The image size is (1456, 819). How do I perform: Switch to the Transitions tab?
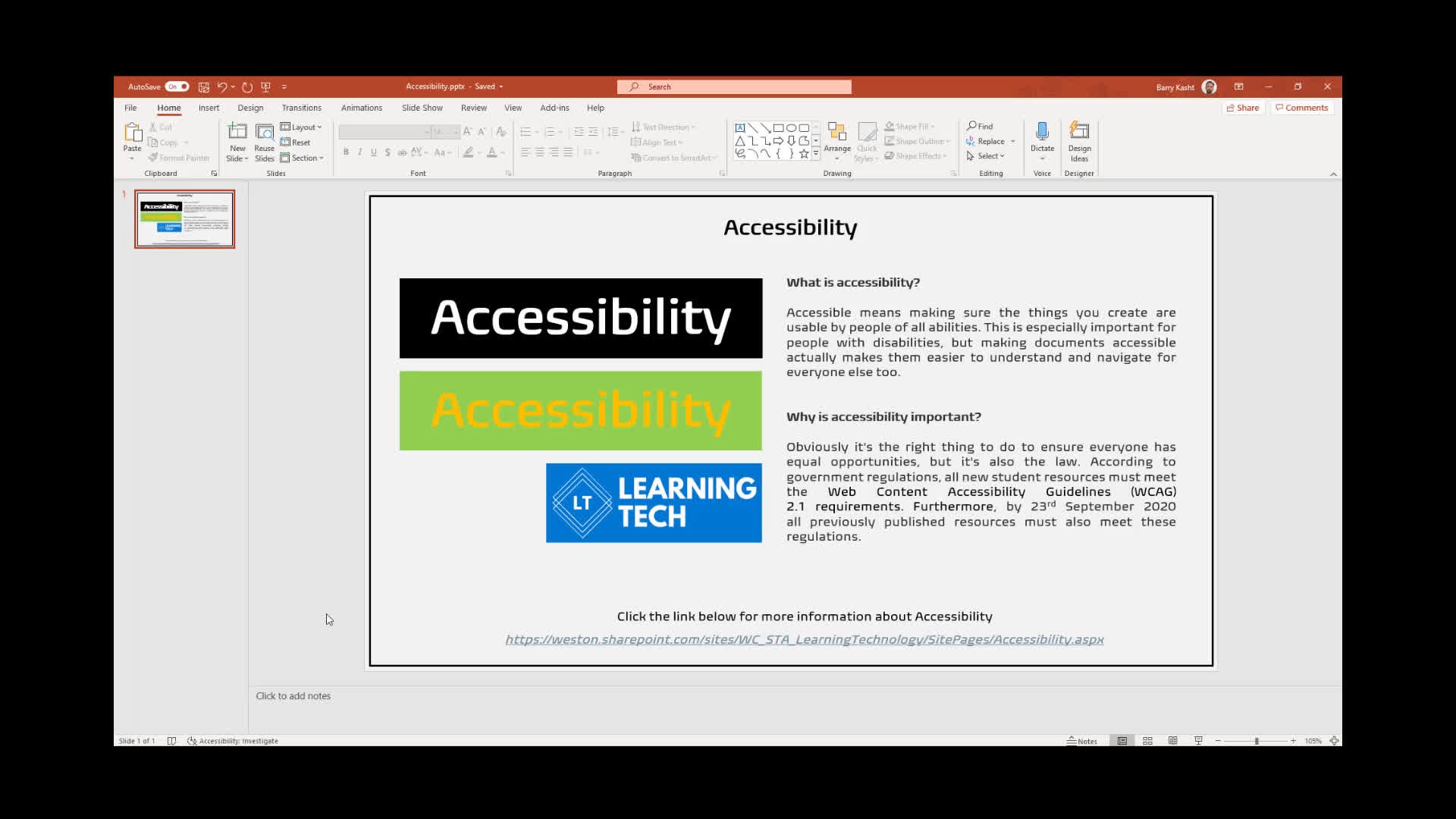301,108
